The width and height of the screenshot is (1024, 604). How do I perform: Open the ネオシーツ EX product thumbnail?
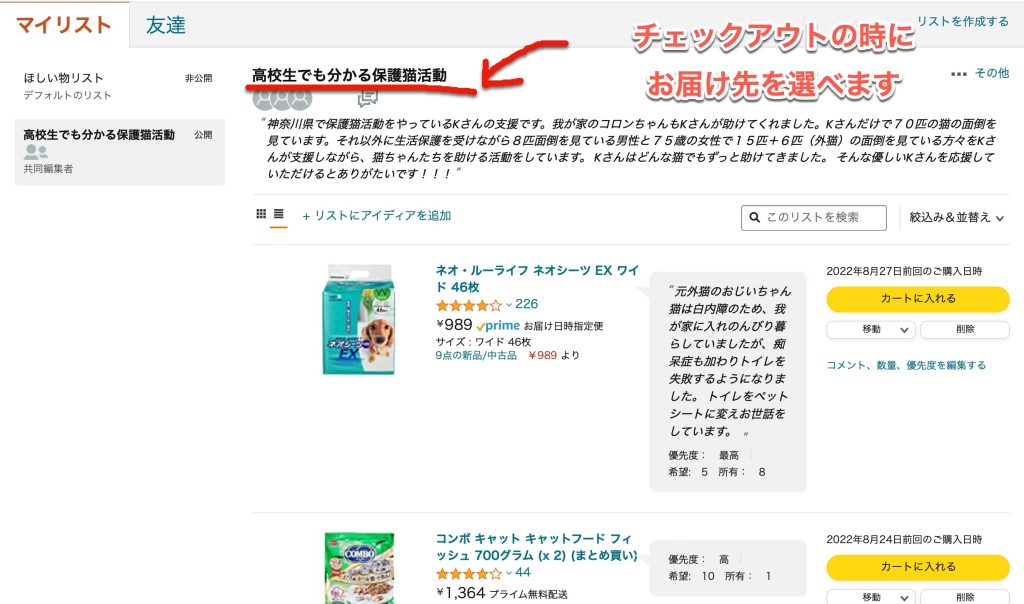(359, 319)
